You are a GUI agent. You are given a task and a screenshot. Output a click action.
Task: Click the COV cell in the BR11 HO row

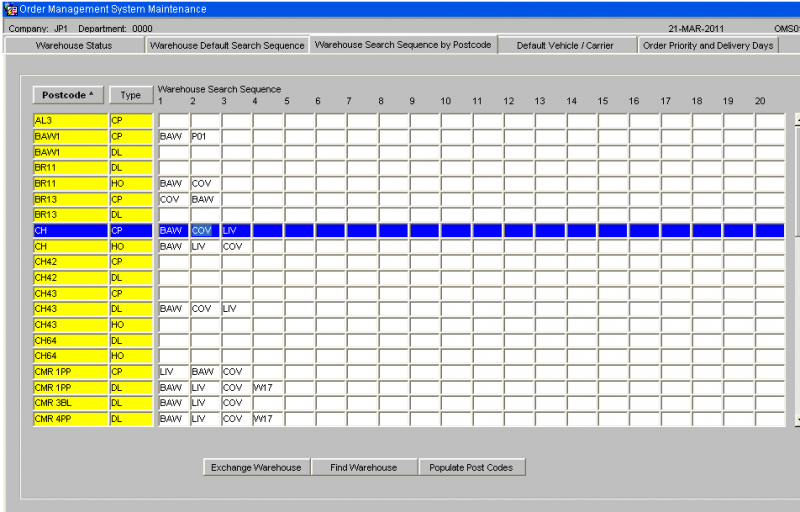[x=205, y=183]
